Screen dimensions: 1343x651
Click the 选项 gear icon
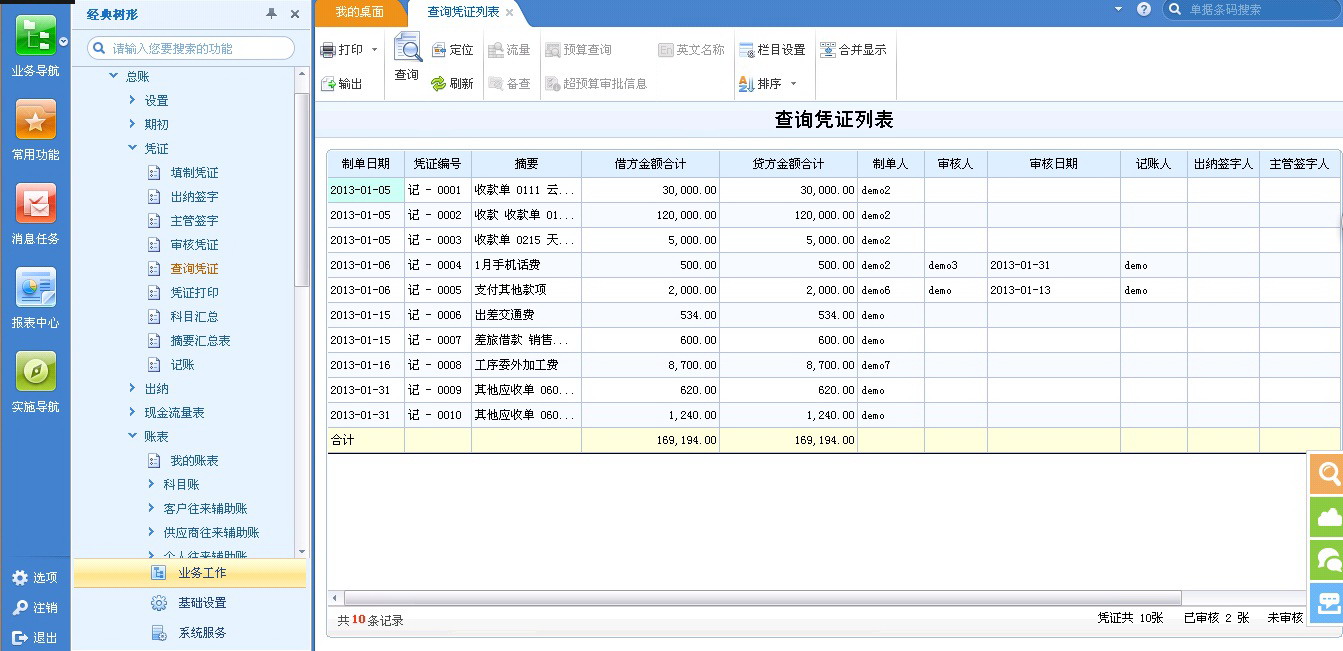[x=20, y=578]
